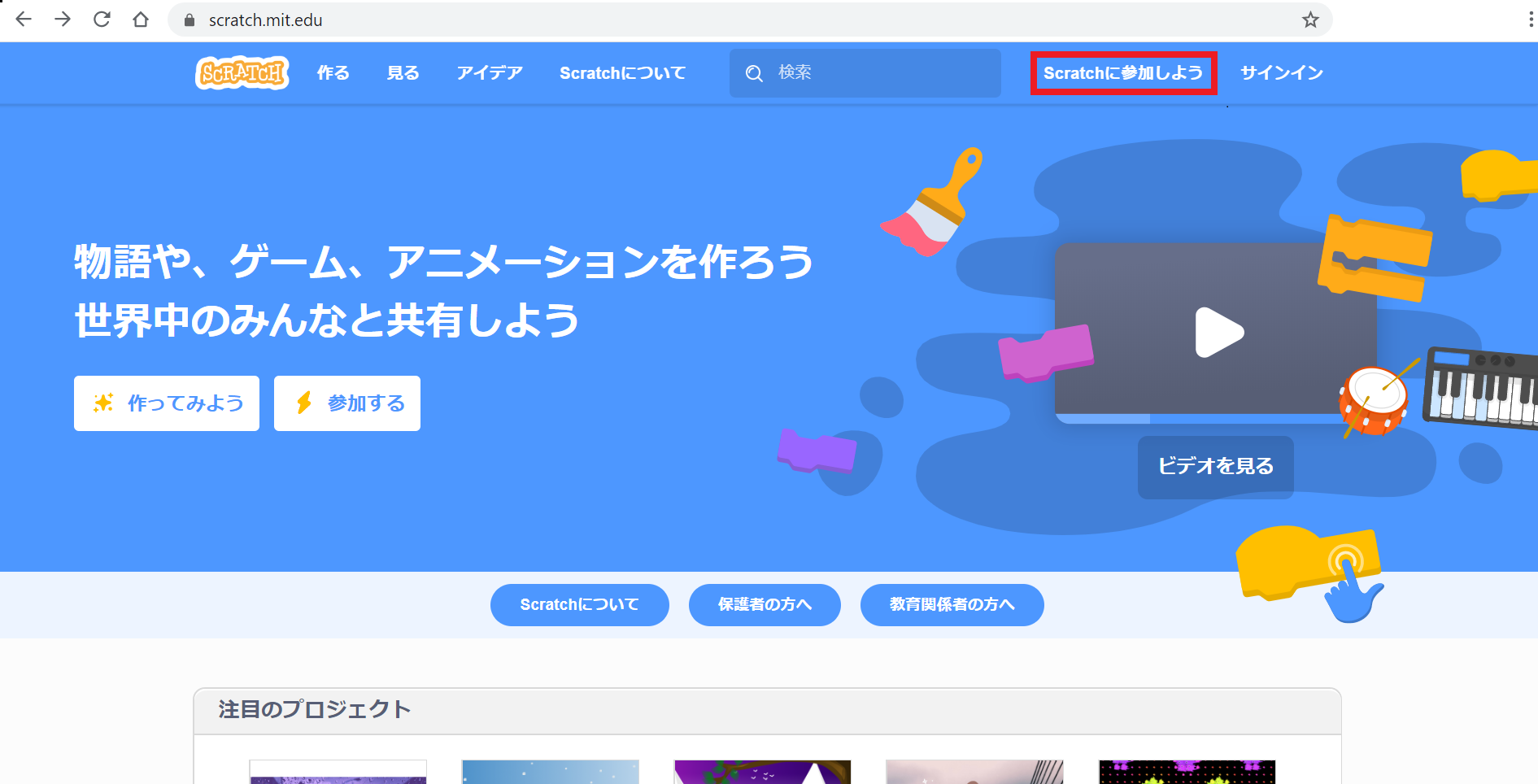This screenshot has width=1538, height=784.
Task: Open the second featured project thumbnail
Action: 551,773
